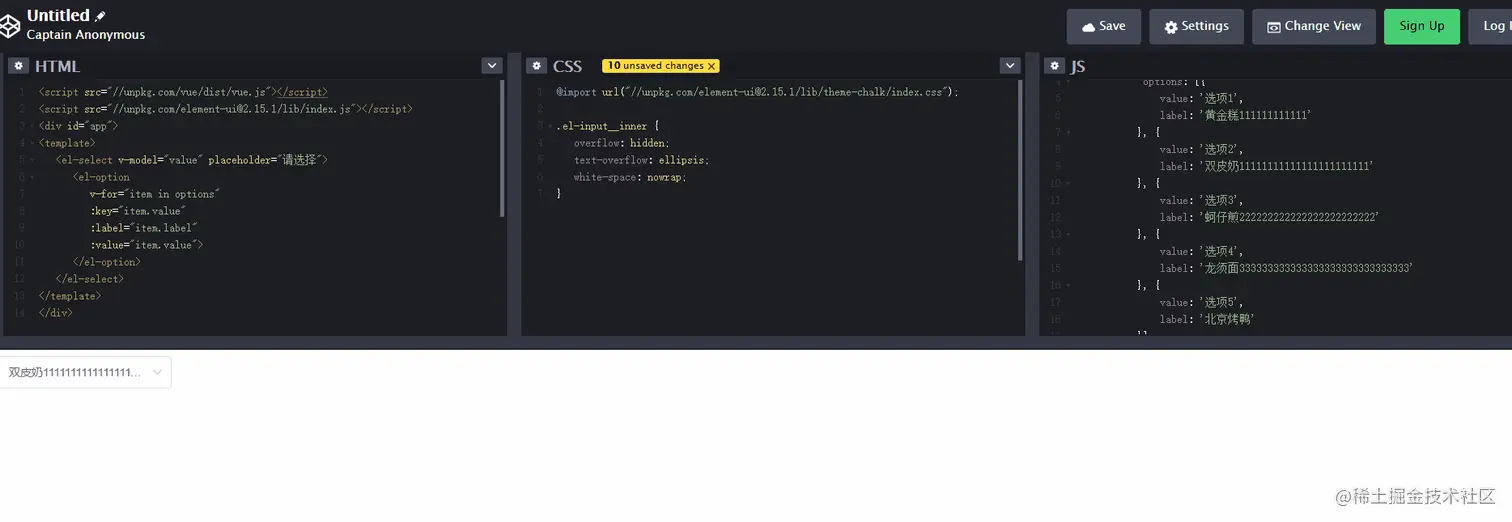
Task: Click the 'text-overflow: ellipsis;' CSS line
Action: [641, 160]
